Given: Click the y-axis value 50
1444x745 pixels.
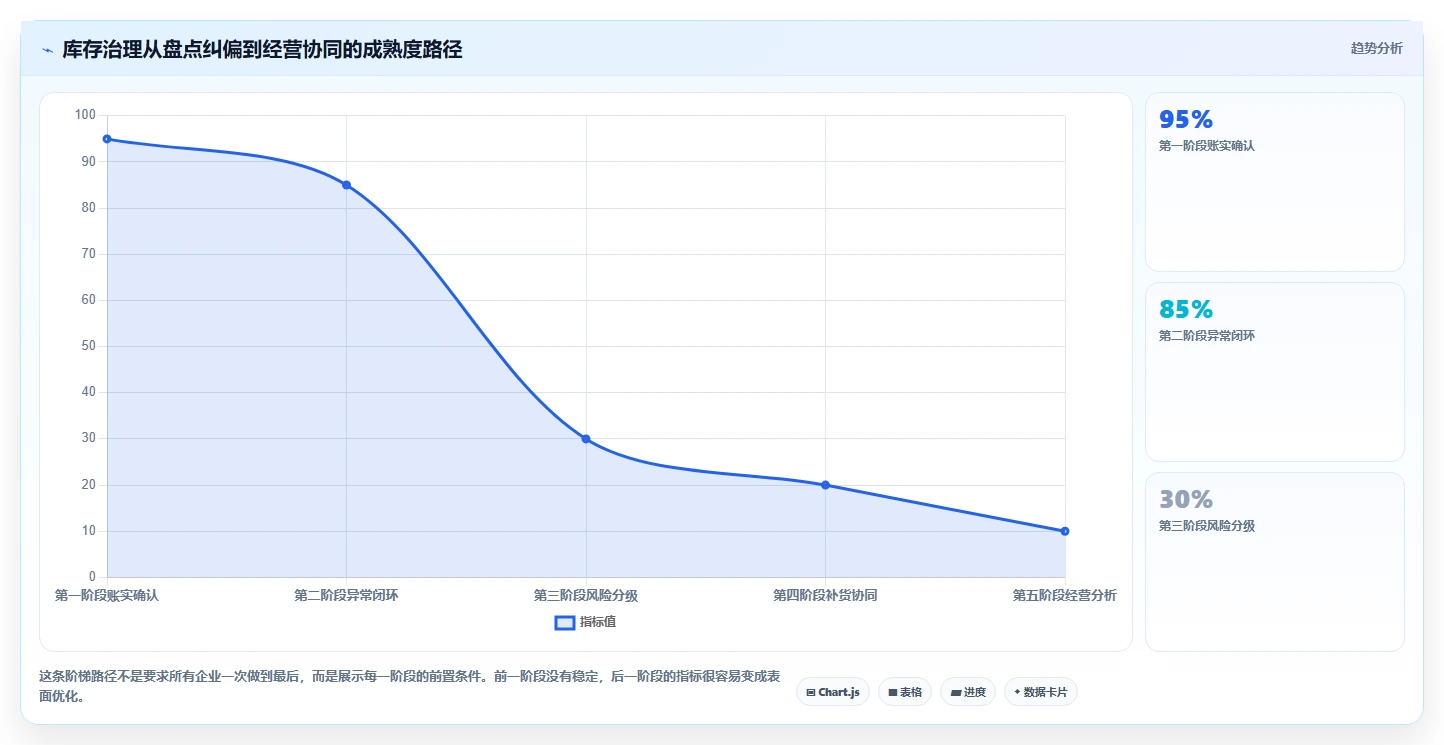Looking at the screenshot, I should click(89, 346).
